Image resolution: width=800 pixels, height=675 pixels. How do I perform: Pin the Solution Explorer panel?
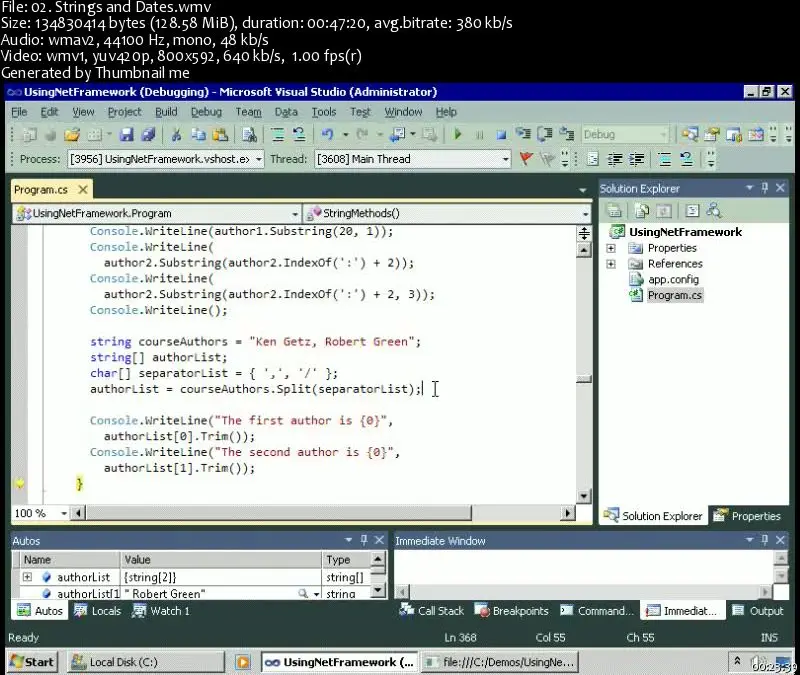point(764,188)
